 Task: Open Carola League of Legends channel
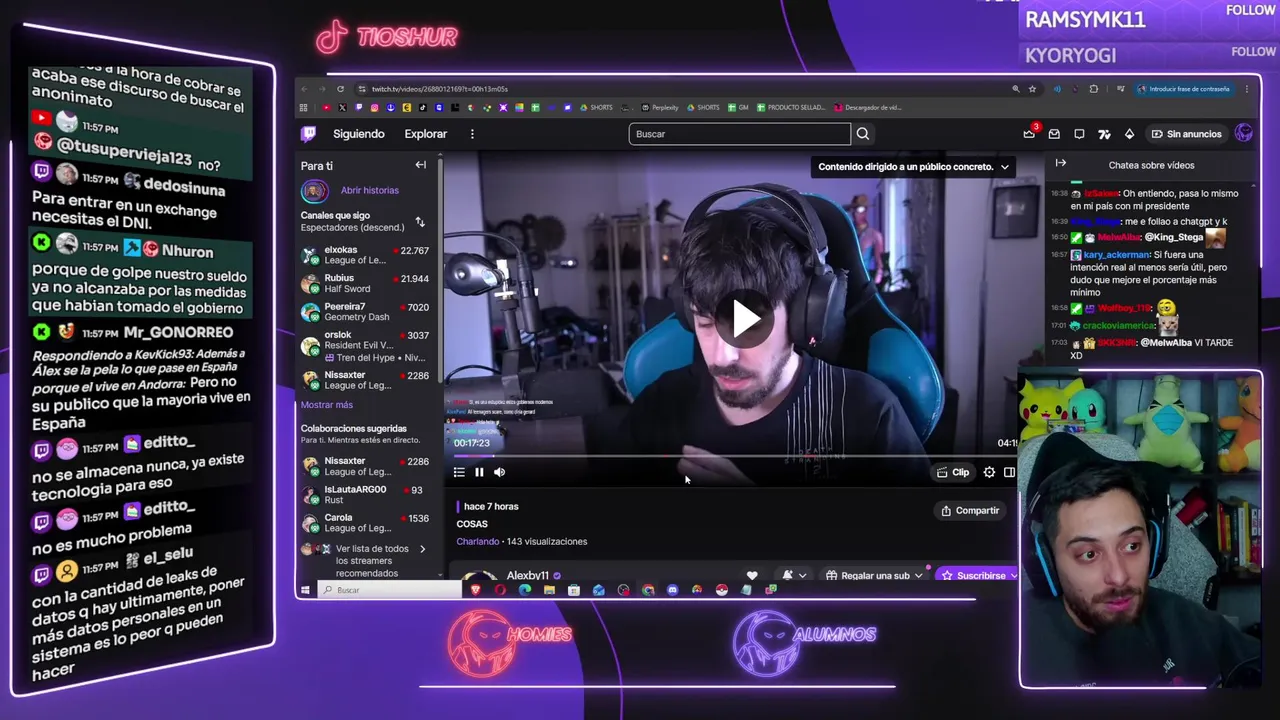[x=365, y=523]
